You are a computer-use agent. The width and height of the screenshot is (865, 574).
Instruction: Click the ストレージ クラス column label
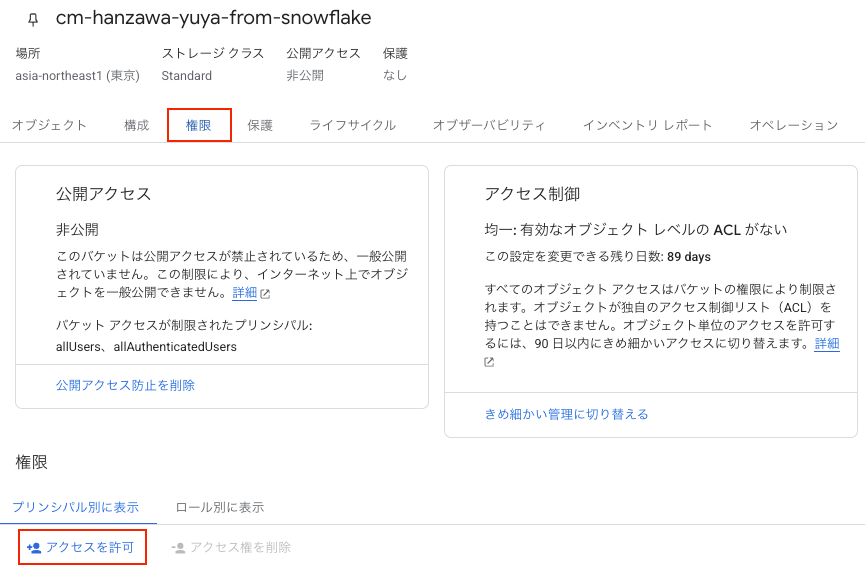click(x=213, y=54)
